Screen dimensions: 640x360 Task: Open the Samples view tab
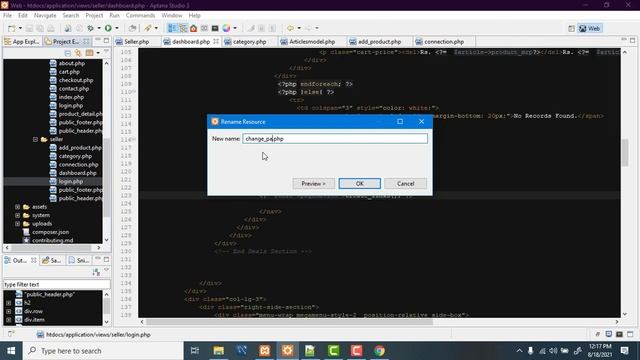point(51,260)
